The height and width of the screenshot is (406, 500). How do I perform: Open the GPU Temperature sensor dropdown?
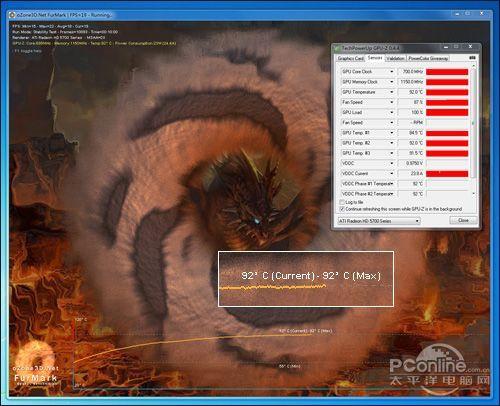point(392,92)
